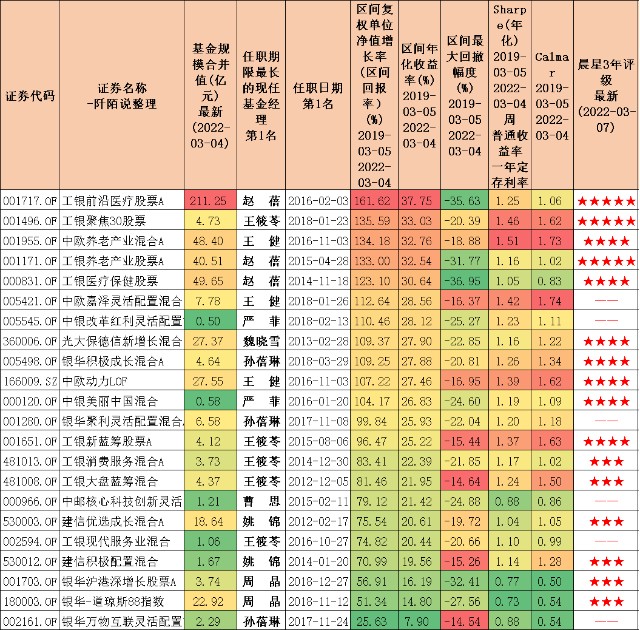Image resolution: width=640 pixels, height=630 pixels.
Task: Click fund name 工银新蓝筹股票A
Action: click(122, 441)
